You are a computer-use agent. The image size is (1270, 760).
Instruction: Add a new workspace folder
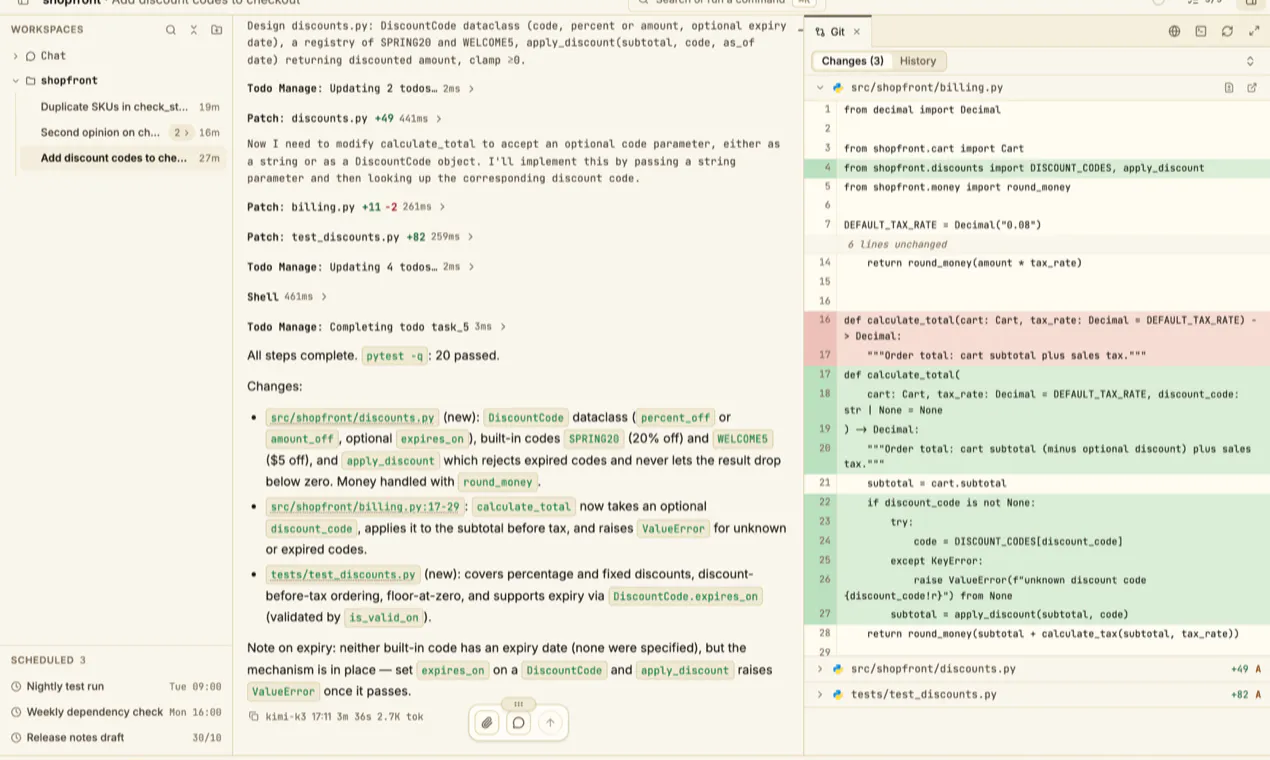217,30
